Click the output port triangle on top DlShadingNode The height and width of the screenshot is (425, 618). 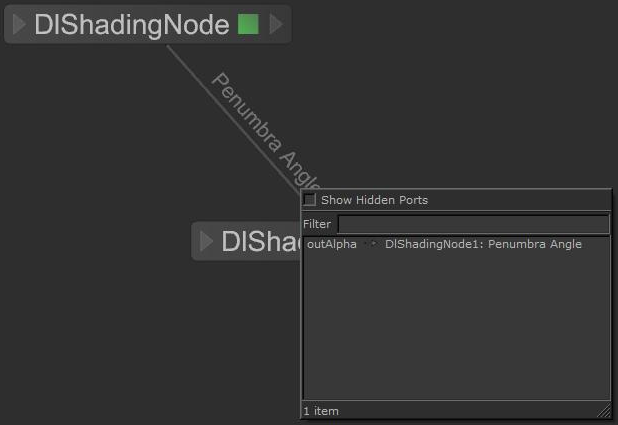[276, 25]
